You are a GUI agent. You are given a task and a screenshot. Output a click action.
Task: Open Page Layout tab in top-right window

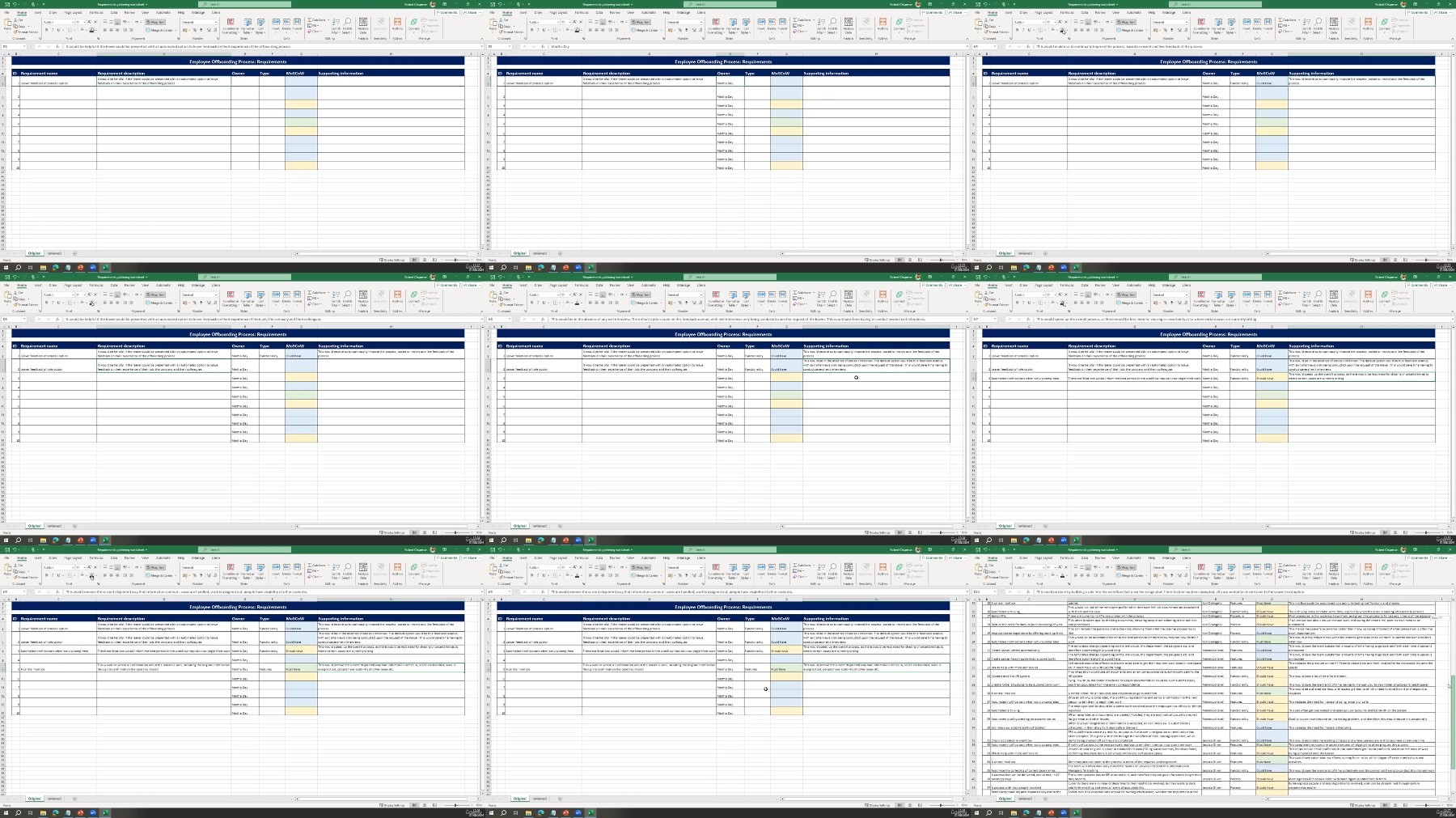[1043, 12]
